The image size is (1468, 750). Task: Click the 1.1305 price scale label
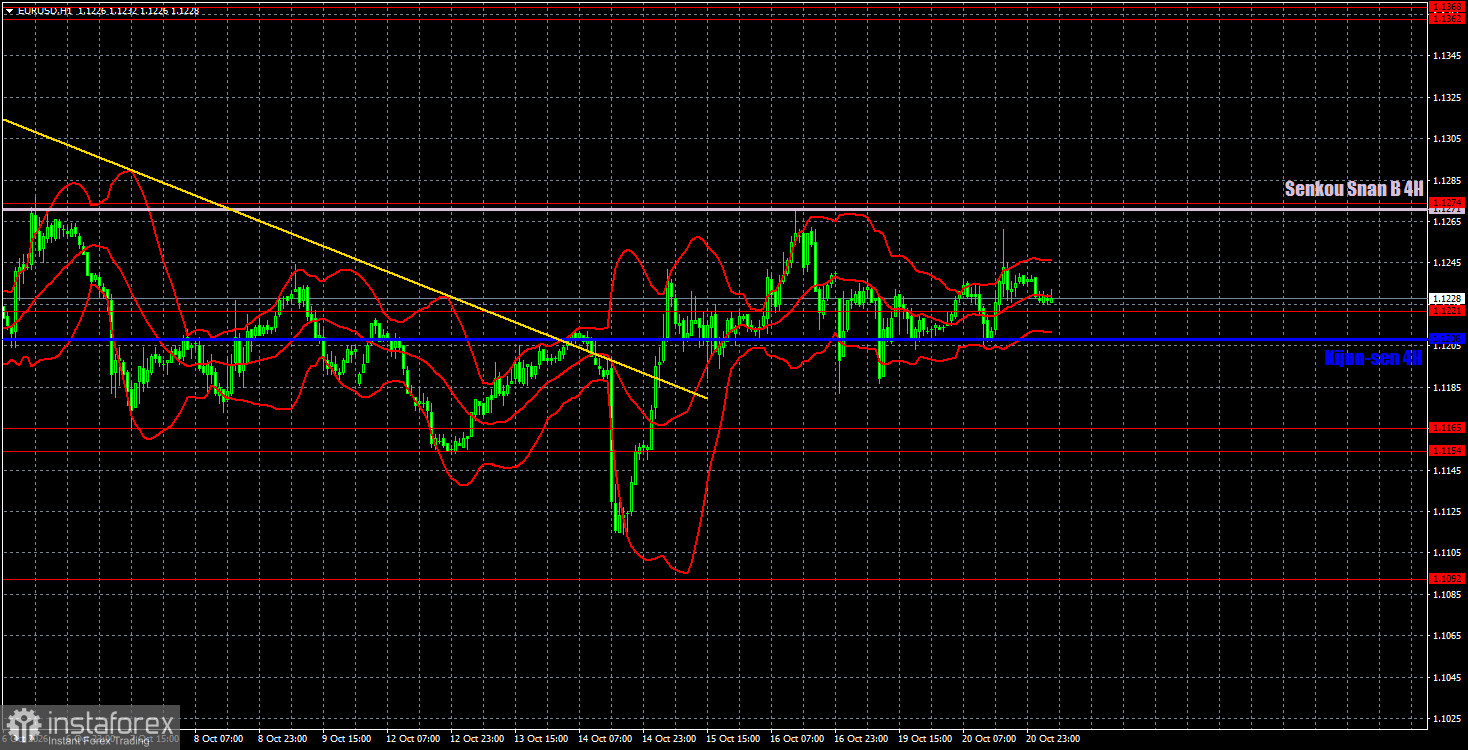point(1447,139)
